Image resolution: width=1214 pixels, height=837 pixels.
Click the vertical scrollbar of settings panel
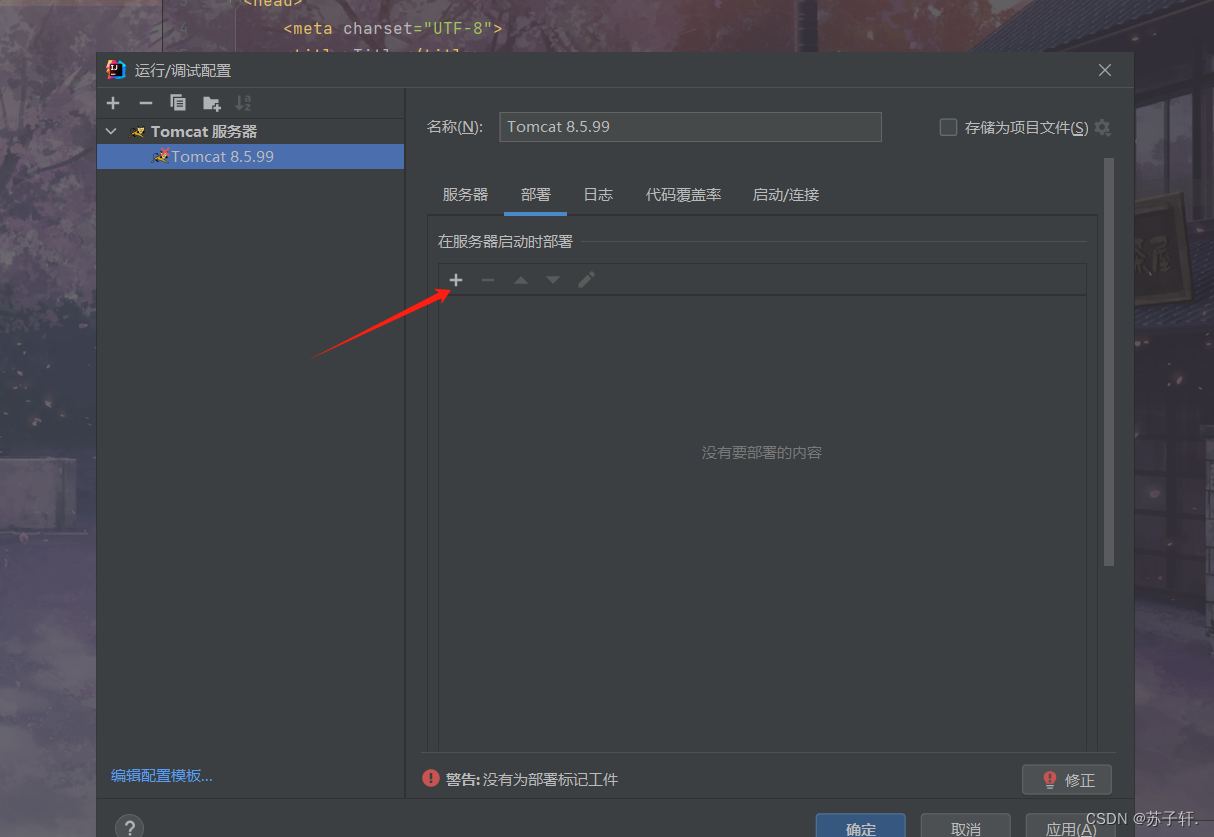click(x=1108, y=362)
